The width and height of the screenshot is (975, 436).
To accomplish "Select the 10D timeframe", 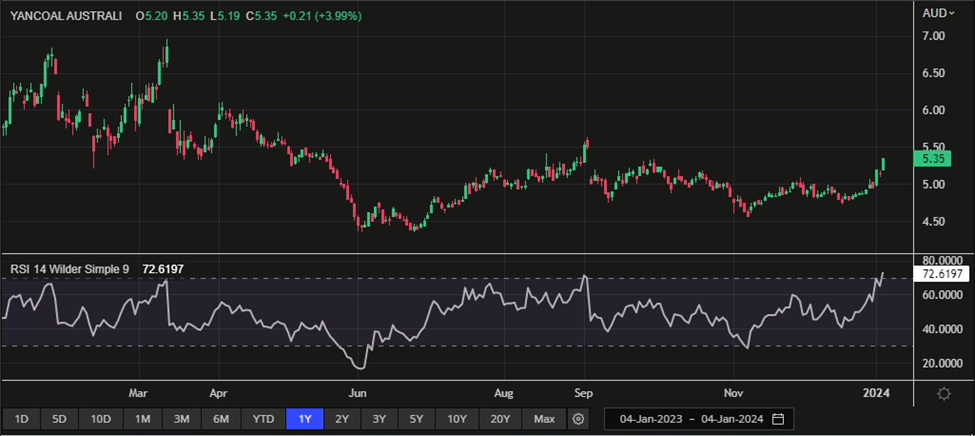I will tap(100, 419).
